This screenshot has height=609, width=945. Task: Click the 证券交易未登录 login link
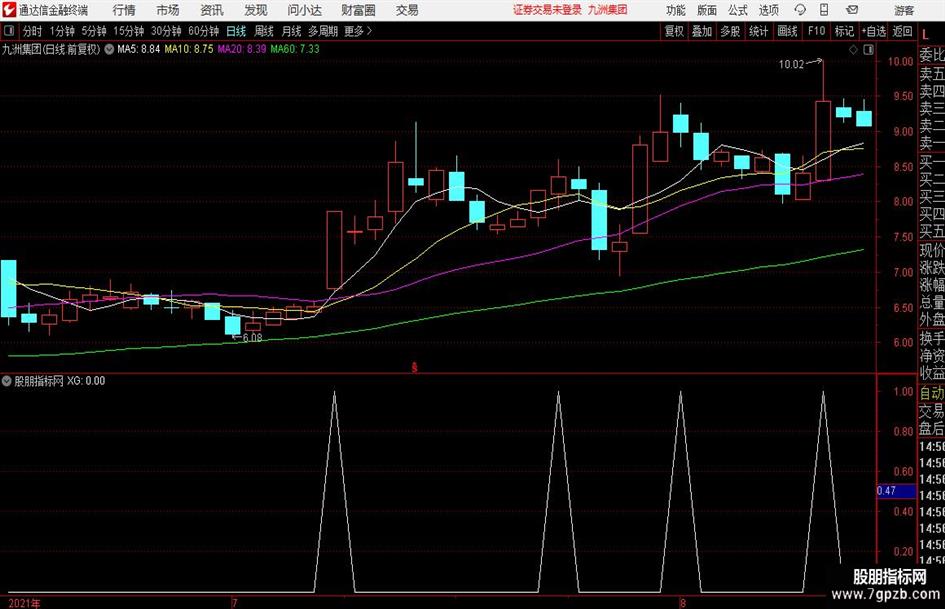547,10
